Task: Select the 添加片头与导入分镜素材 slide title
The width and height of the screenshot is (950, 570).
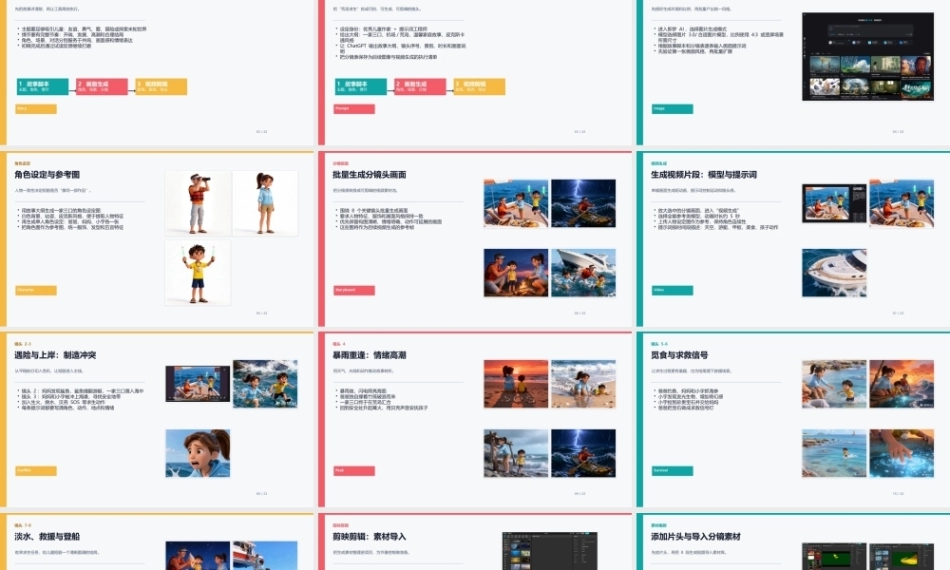Action: (696, 537)
